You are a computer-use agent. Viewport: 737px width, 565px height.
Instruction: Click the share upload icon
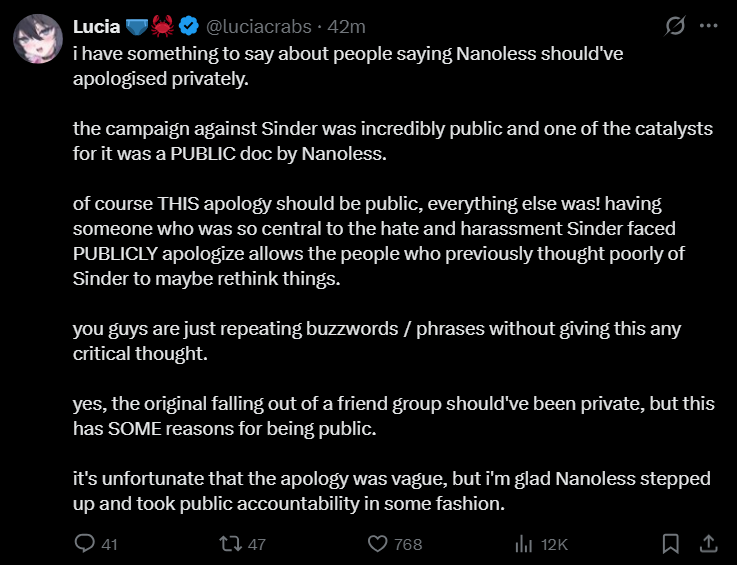(x=708, y=544)
